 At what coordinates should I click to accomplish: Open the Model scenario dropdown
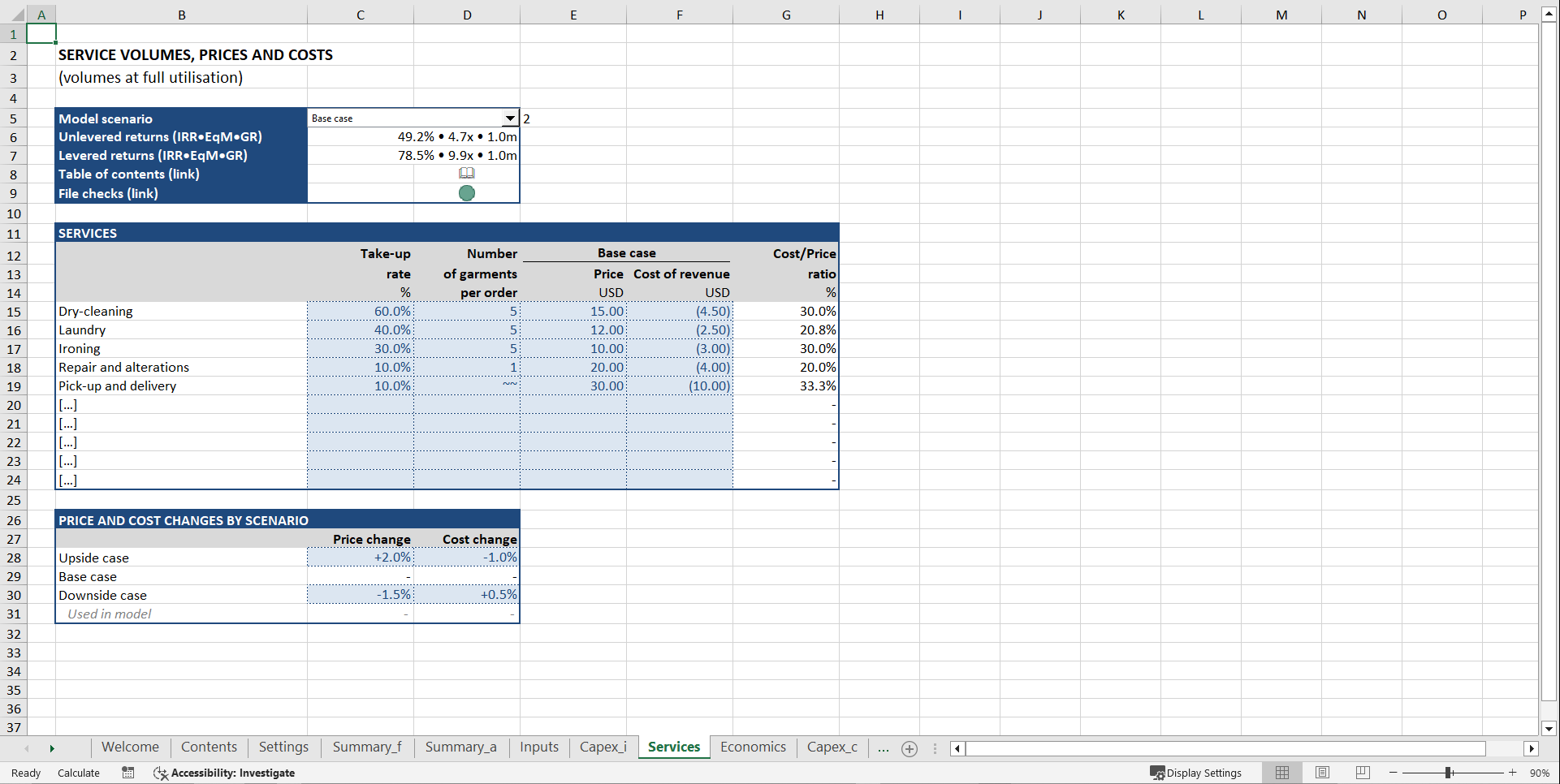point(511,118)
